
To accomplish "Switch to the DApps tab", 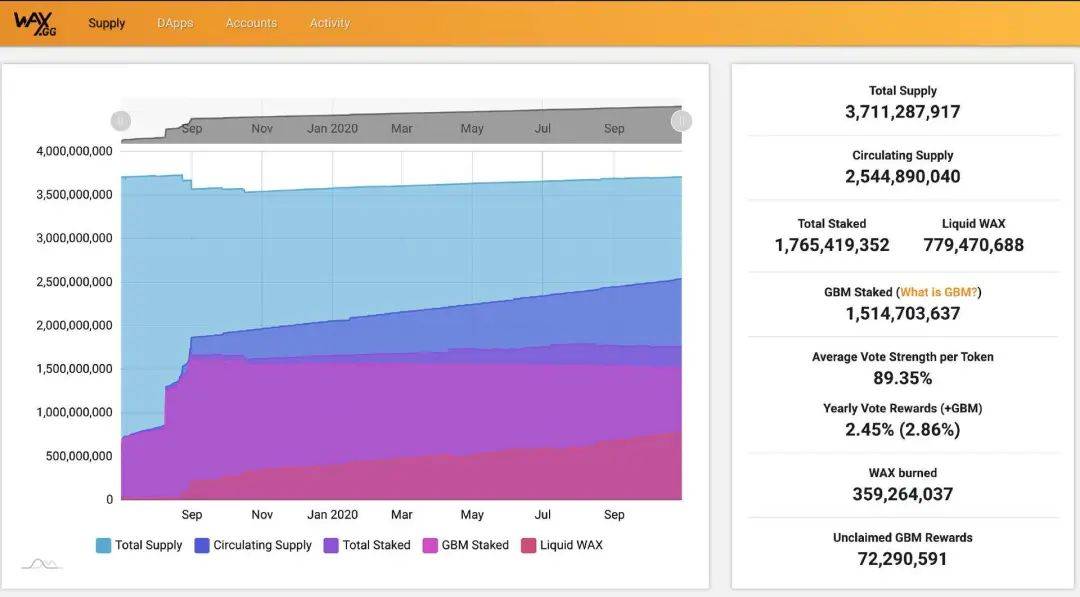I will point(175,23).
